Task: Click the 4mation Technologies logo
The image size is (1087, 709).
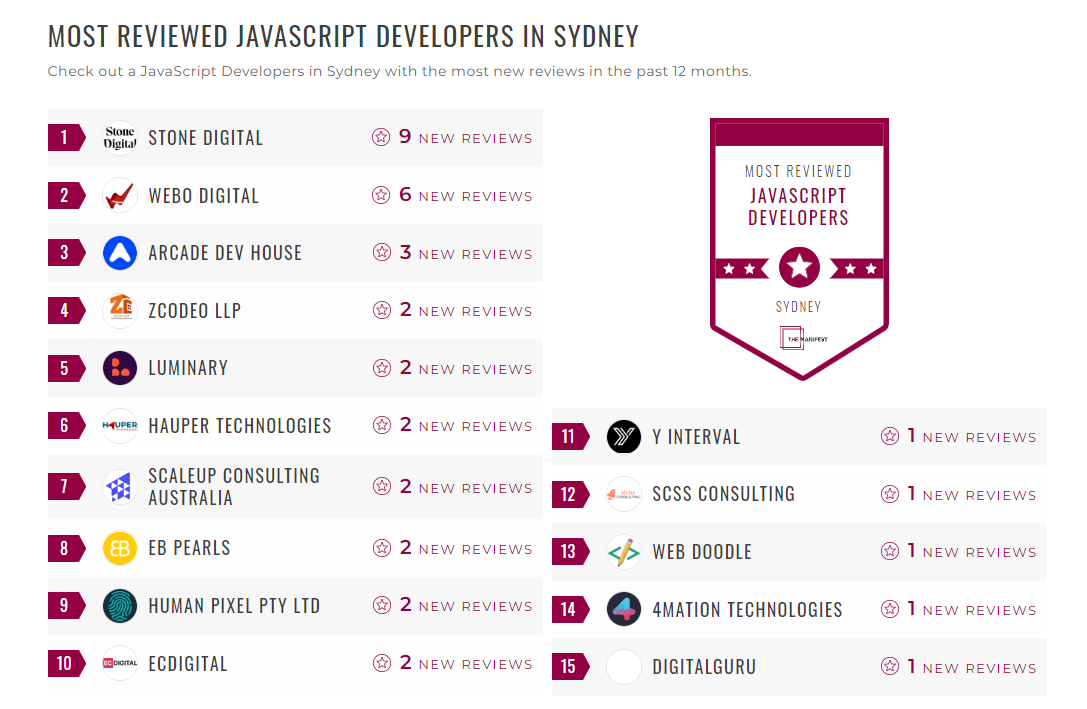Action: pos(623,609)
